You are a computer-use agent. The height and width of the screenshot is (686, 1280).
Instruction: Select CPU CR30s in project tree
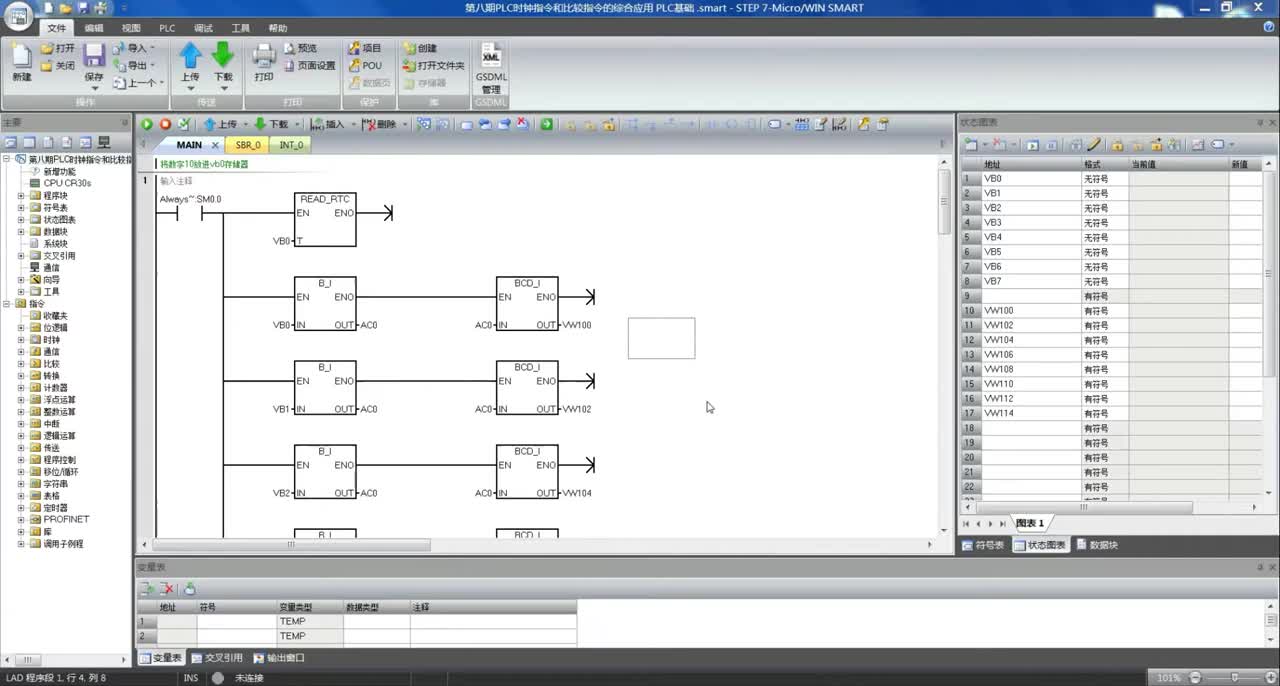pyautogui.click(x=67, y=183)
